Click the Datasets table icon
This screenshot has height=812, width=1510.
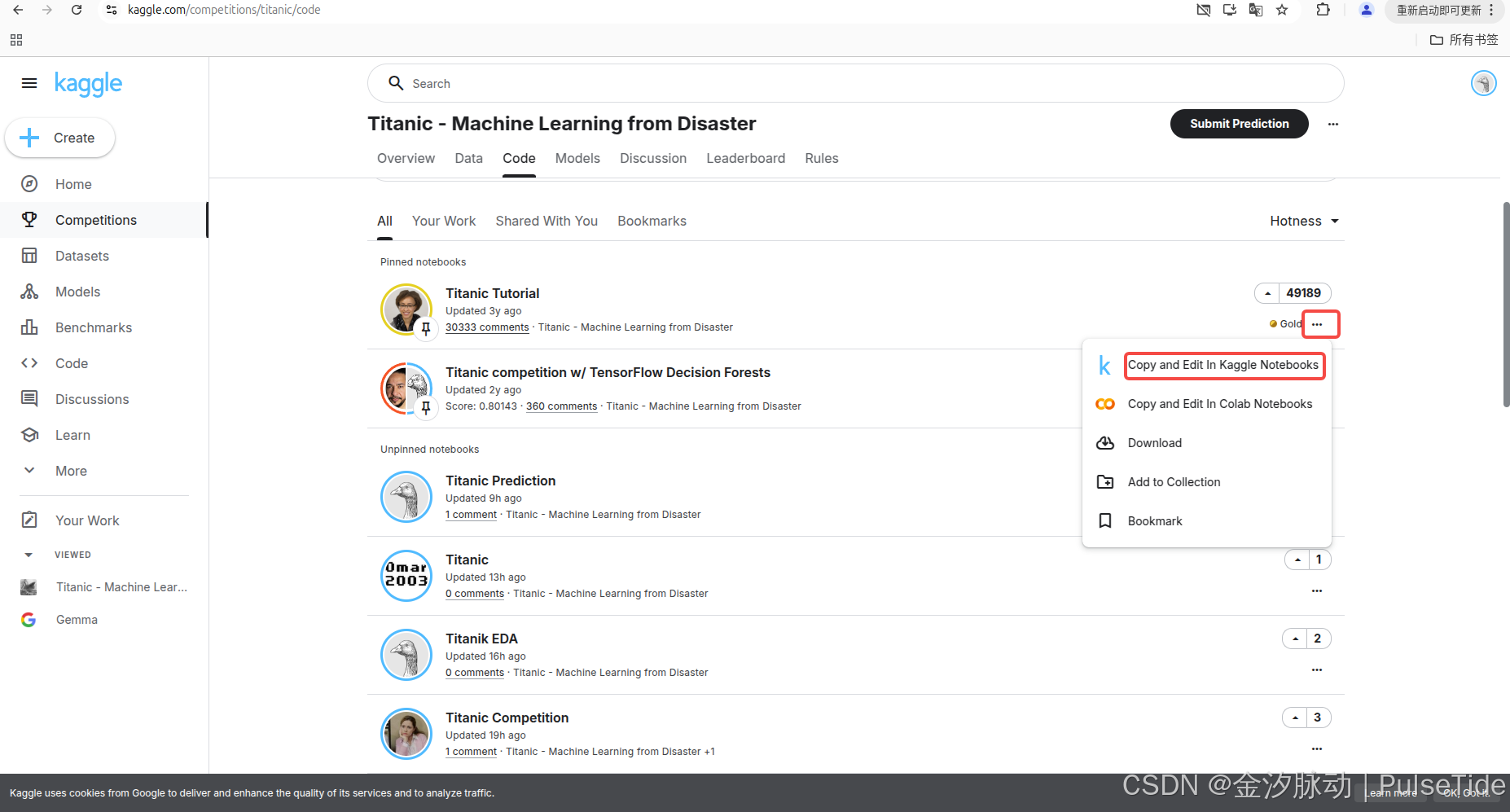pyautogui.click(x=29, y=256)
